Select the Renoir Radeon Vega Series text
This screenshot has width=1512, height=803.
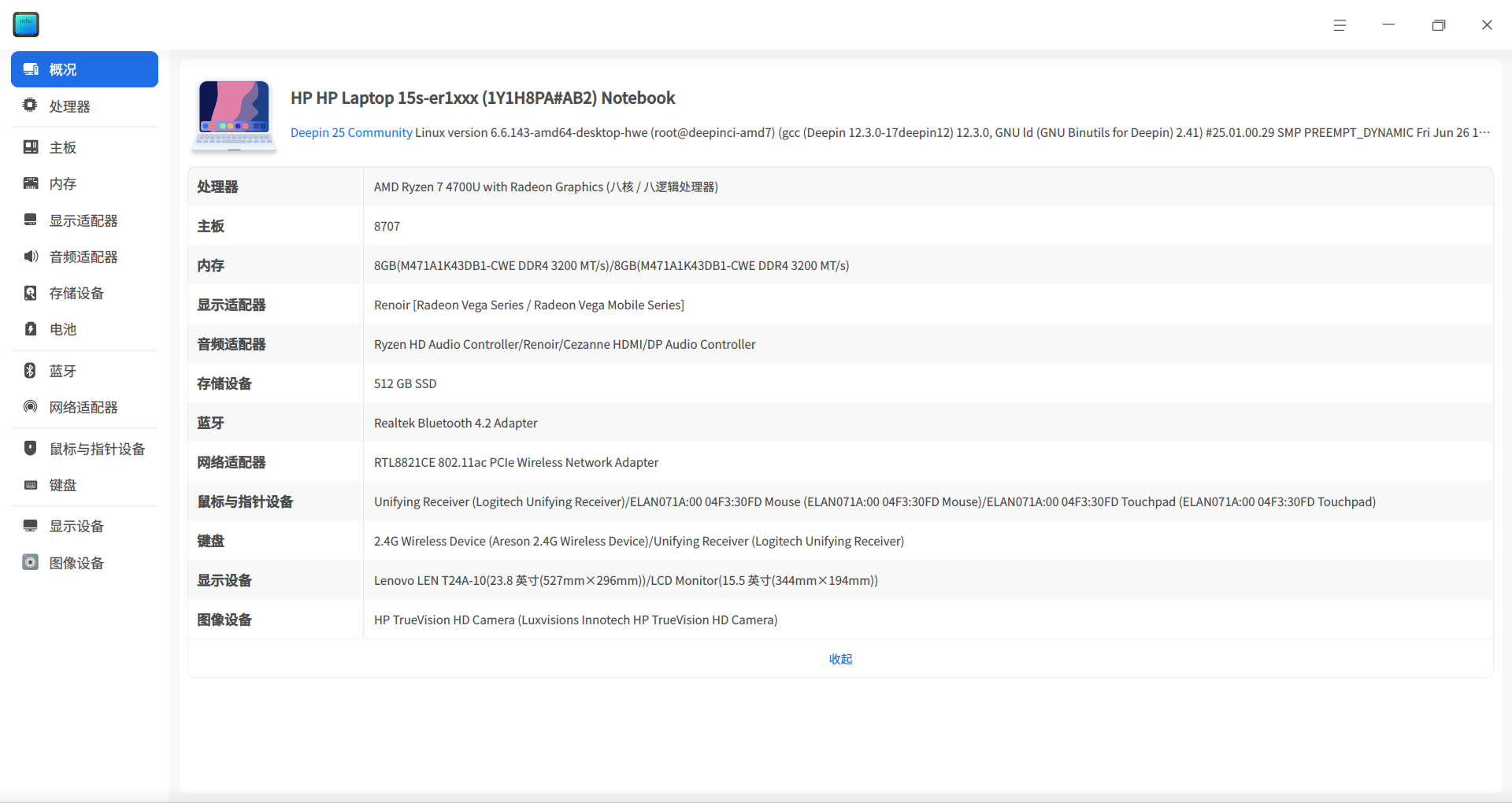pos(529,305)
